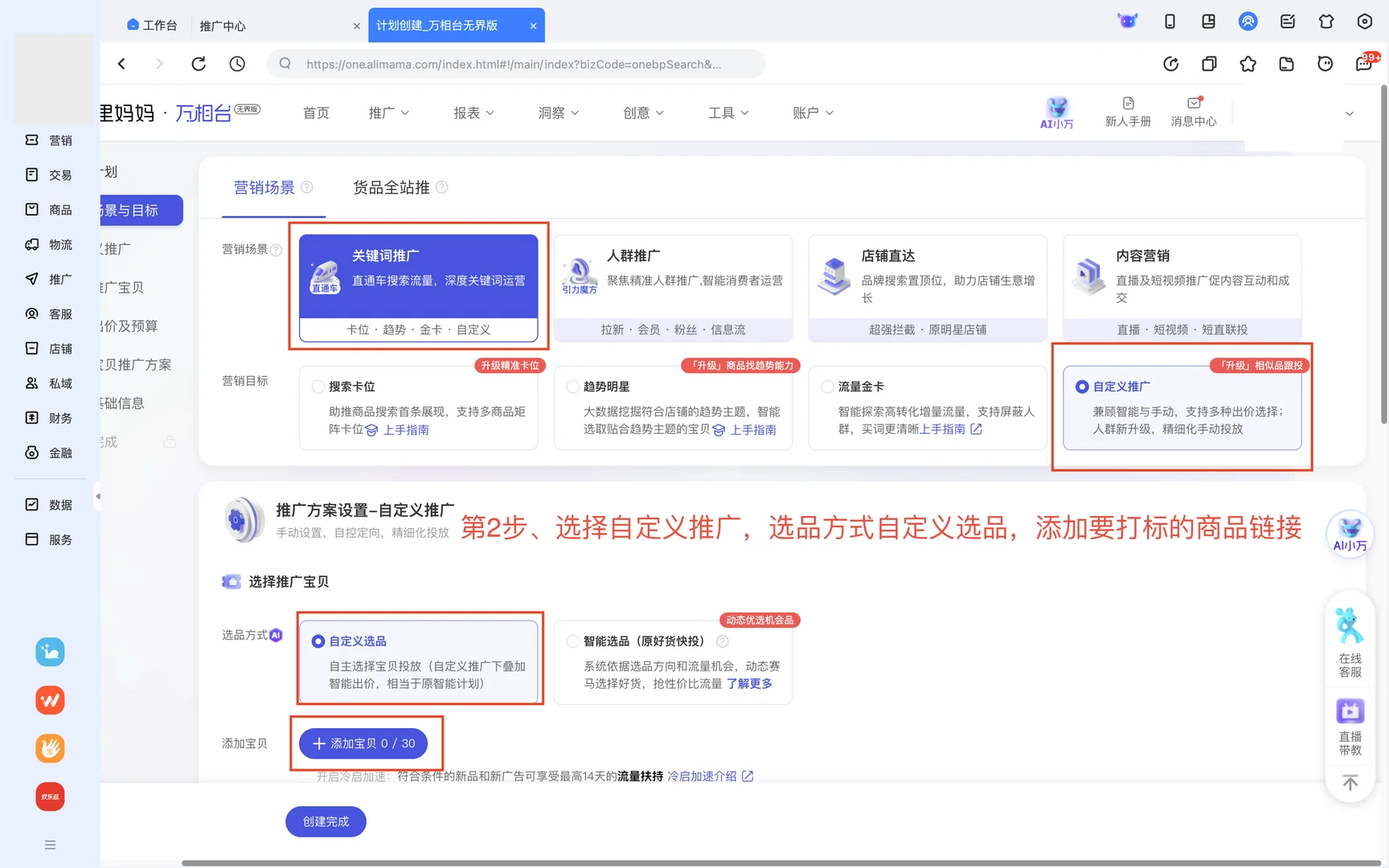Image resolution: width=1389 pixels, height=868 pixels.
Task: Open the 直播带教 live tutoring panel
Action: coord(1350,723)
